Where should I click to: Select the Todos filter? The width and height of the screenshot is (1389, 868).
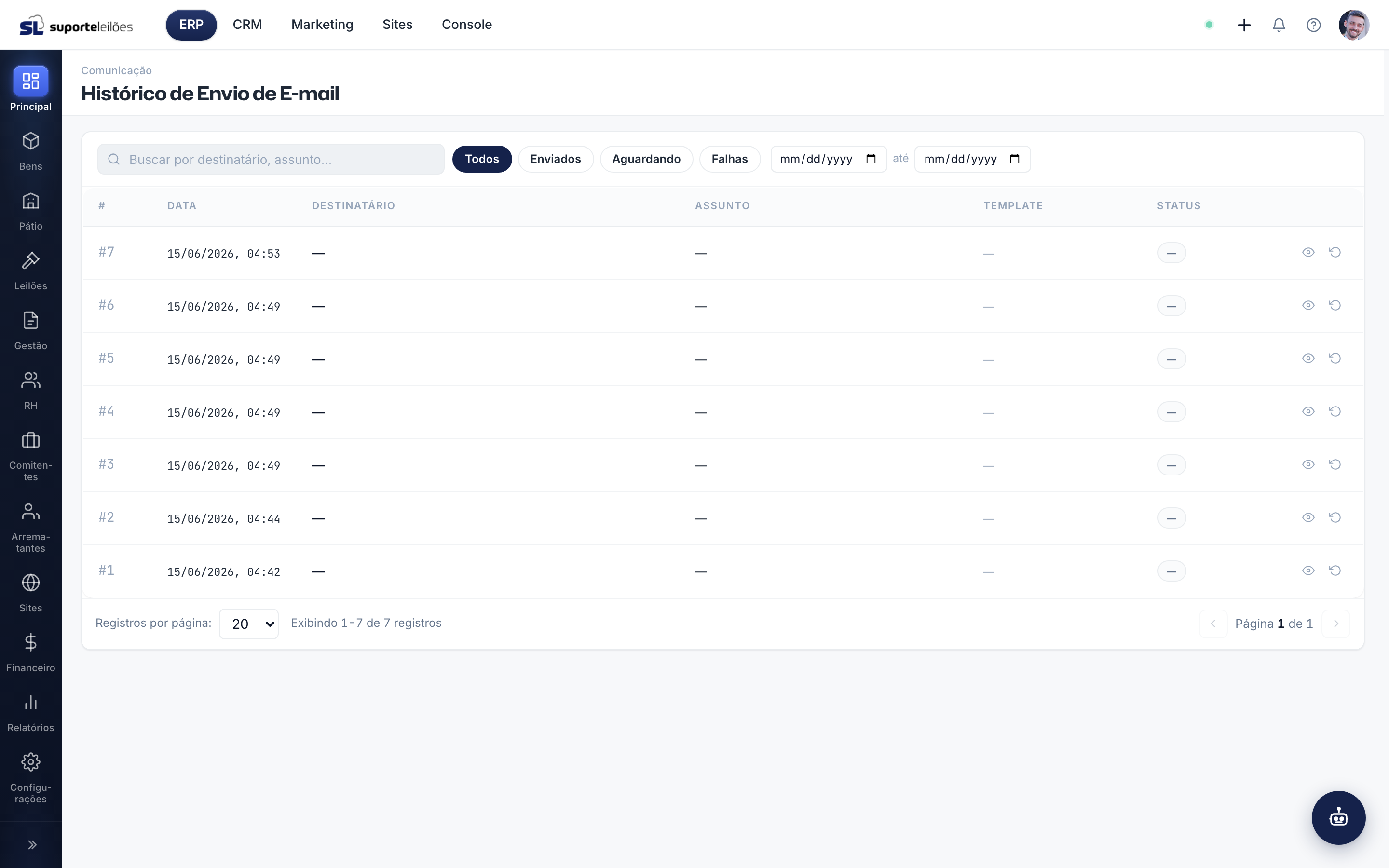click(x=481, y=159)
